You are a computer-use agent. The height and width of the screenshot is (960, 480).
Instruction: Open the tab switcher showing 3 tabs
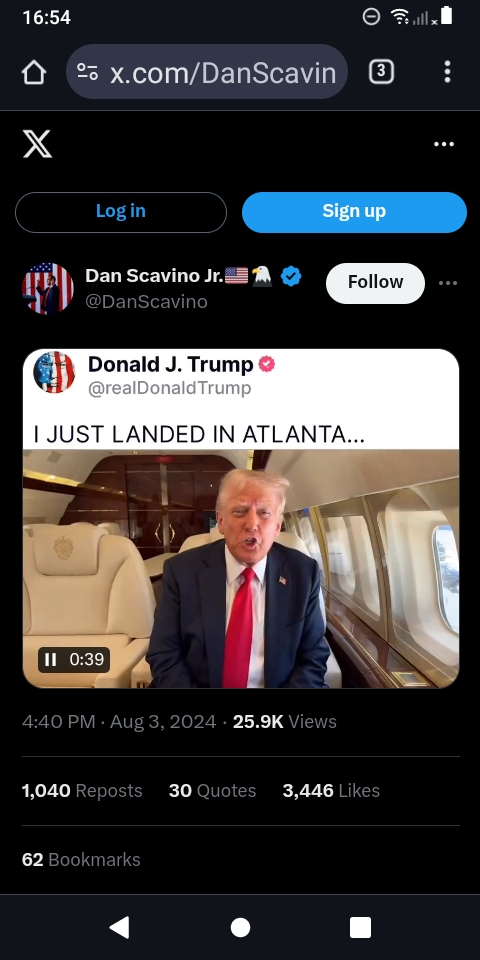coord(381,72)
